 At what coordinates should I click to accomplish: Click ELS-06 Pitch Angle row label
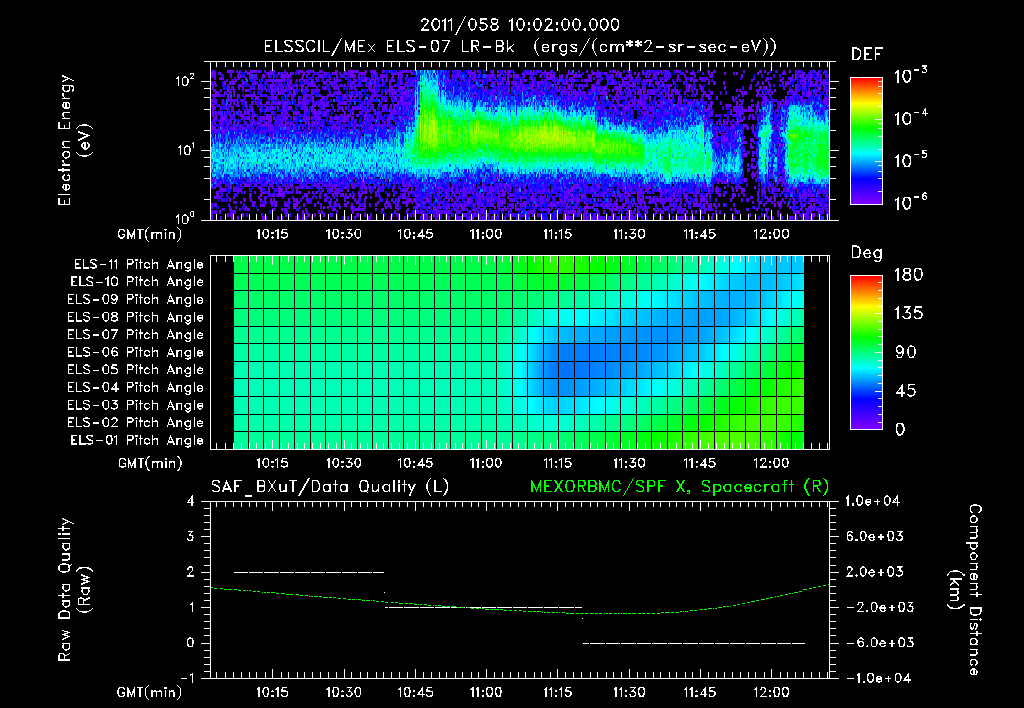click(x=136, y=352)
